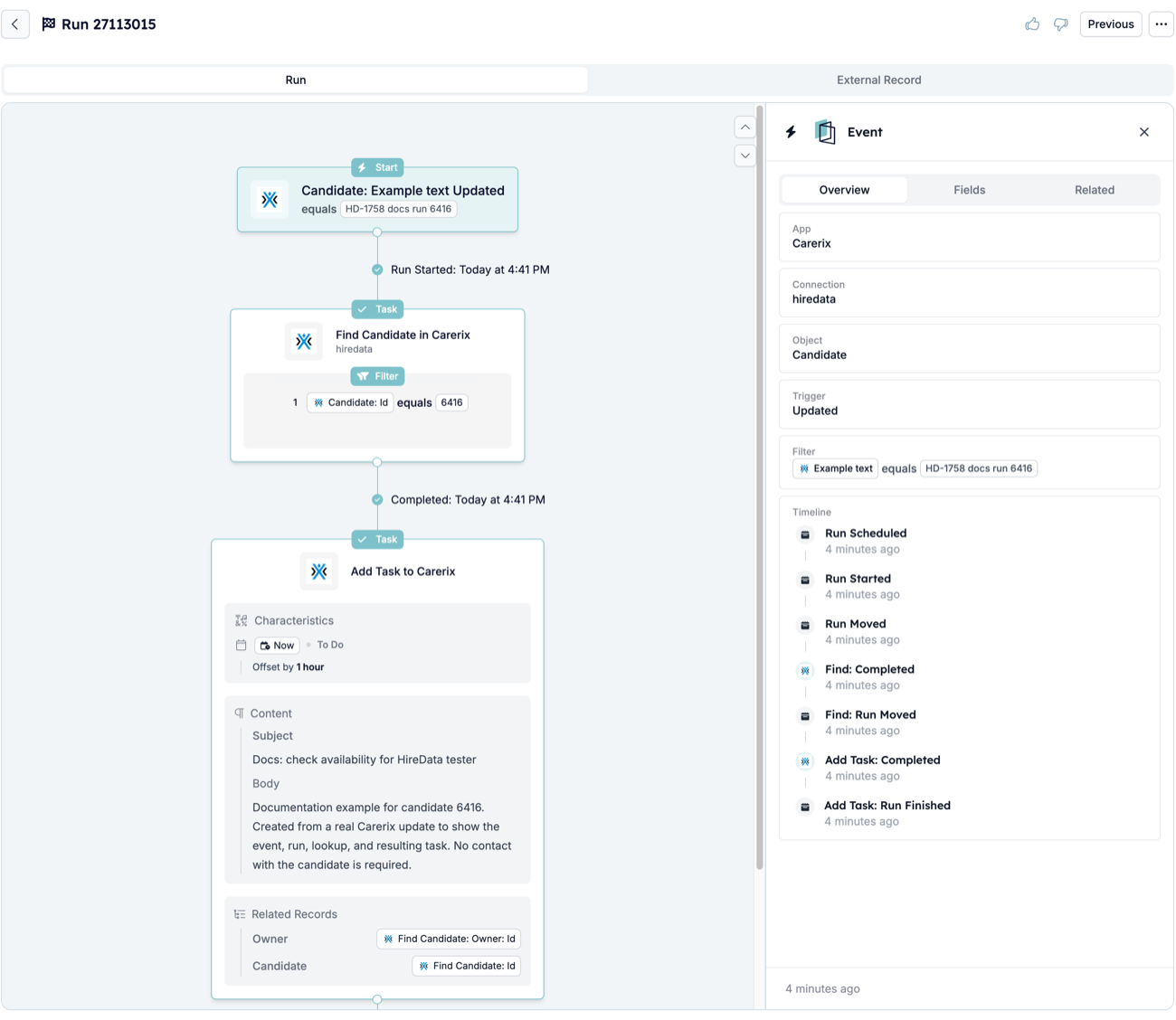Click the Find: Run Moved timeline icon
The width and height of the screenshot is (1176, 1020).
(805, 716)
